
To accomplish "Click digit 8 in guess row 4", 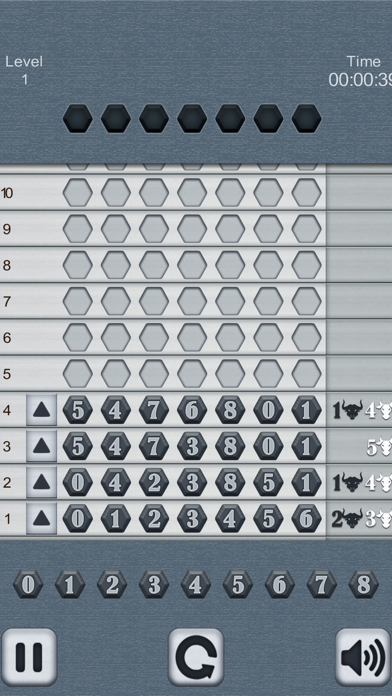I will tap(230, 410).
